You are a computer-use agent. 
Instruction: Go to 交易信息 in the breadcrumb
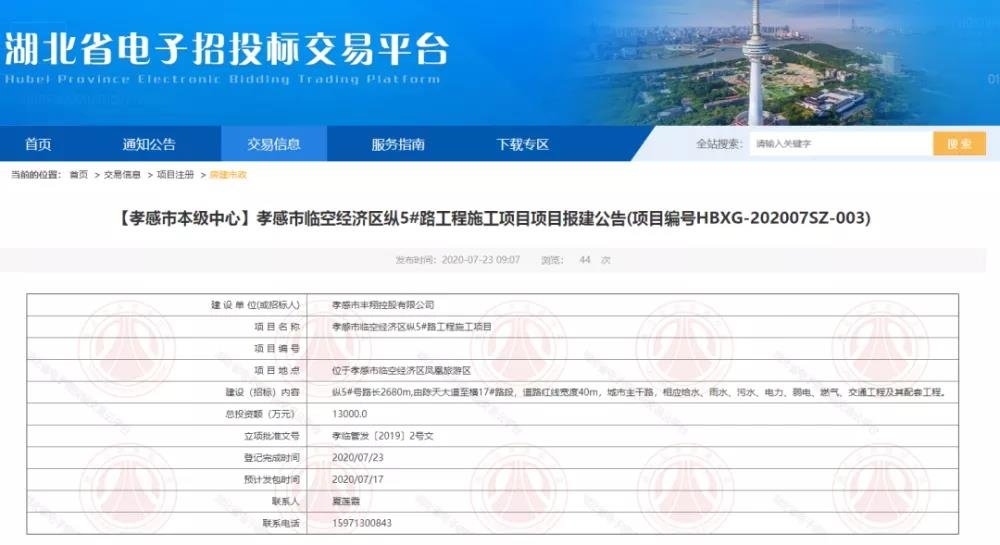(122, 175)
